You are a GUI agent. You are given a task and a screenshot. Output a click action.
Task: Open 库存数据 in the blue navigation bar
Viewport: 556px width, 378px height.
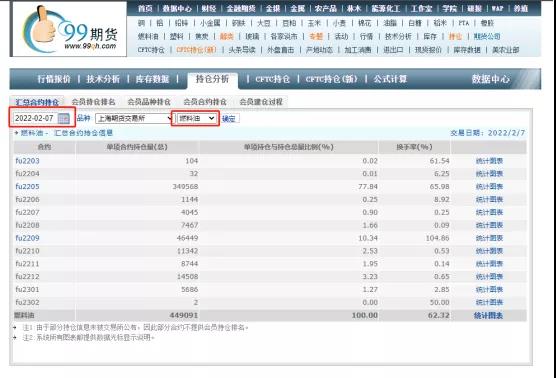point(152,79)
